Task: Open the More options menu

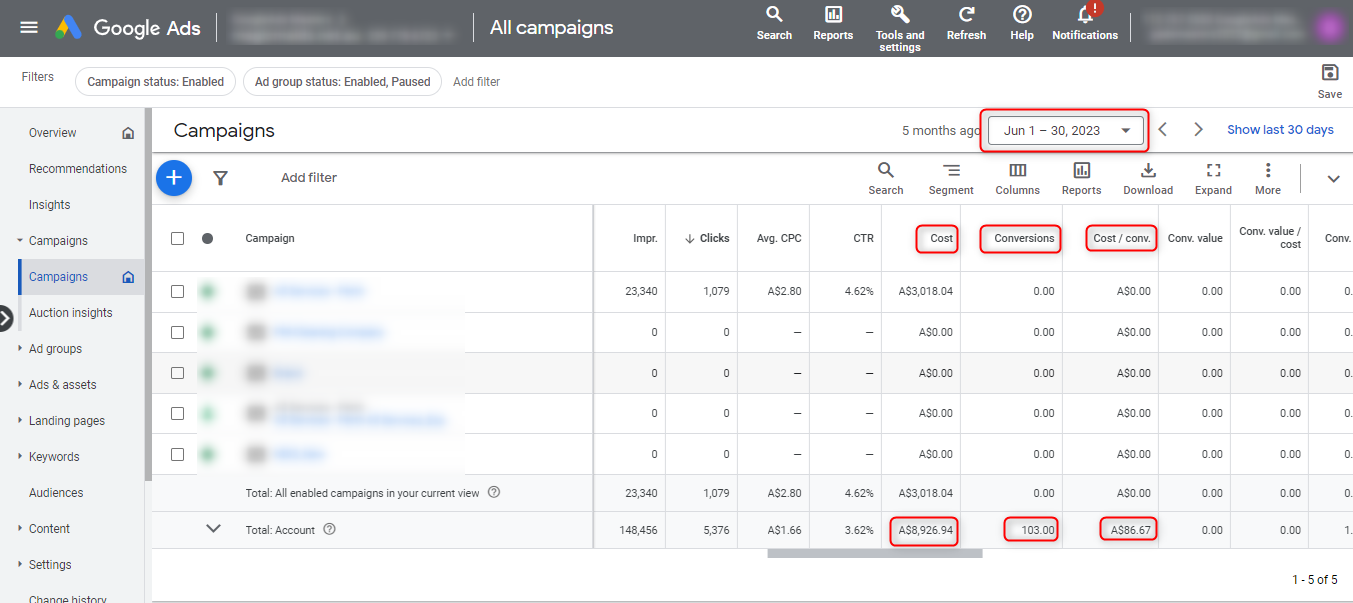Action: click(1268, 178)
